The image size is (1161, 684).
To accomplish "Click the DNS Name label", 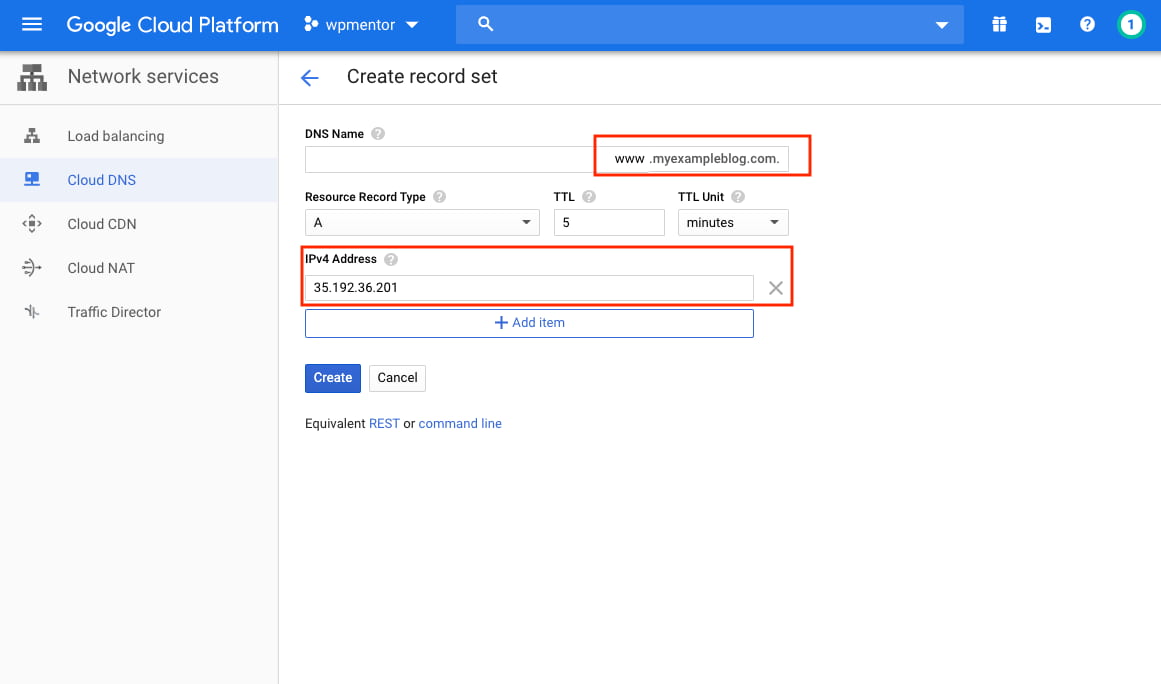I will 334,134.
